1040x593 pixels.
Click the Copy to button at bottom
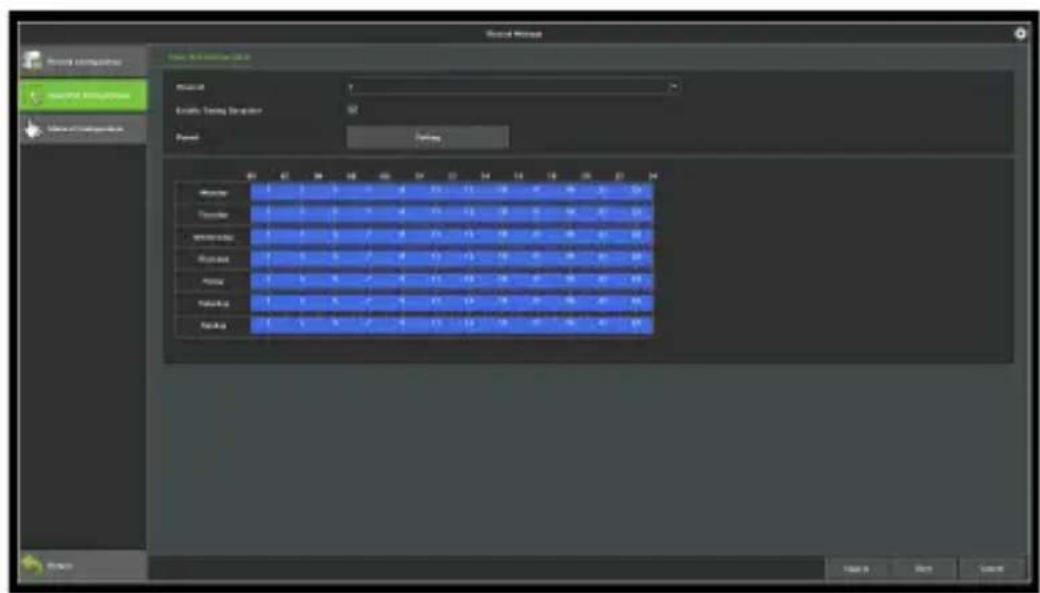pyautogui.click(x=856, y=568)
